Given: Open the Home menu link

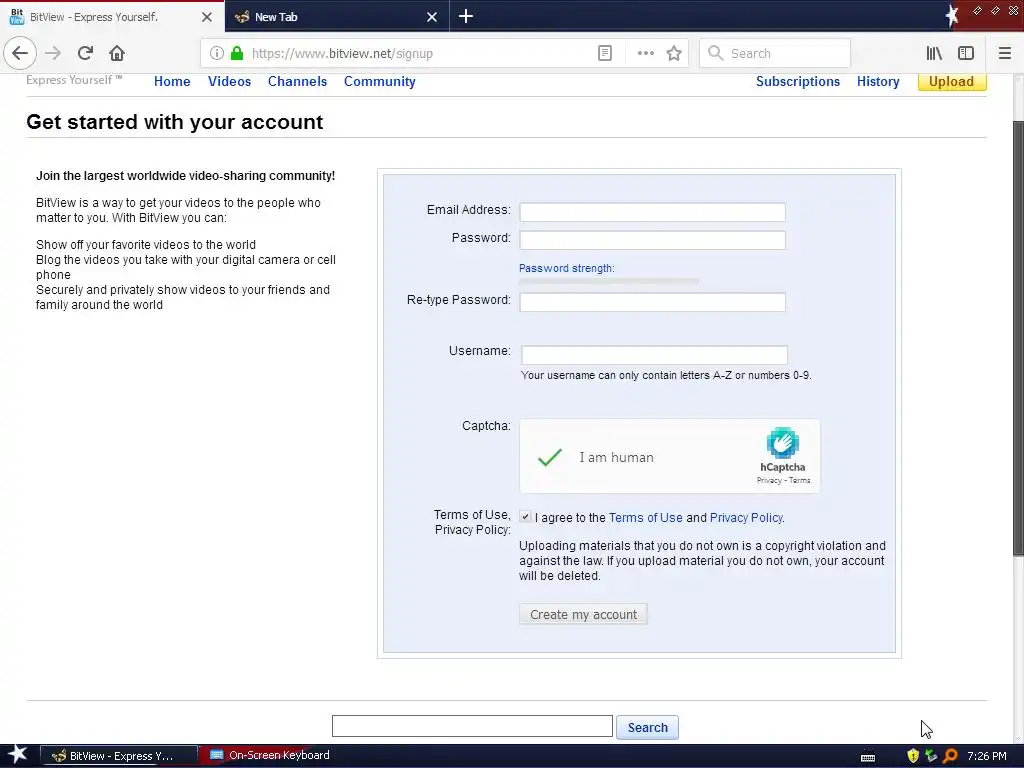Looking at the screenshot, I should [x=172, y=82].
